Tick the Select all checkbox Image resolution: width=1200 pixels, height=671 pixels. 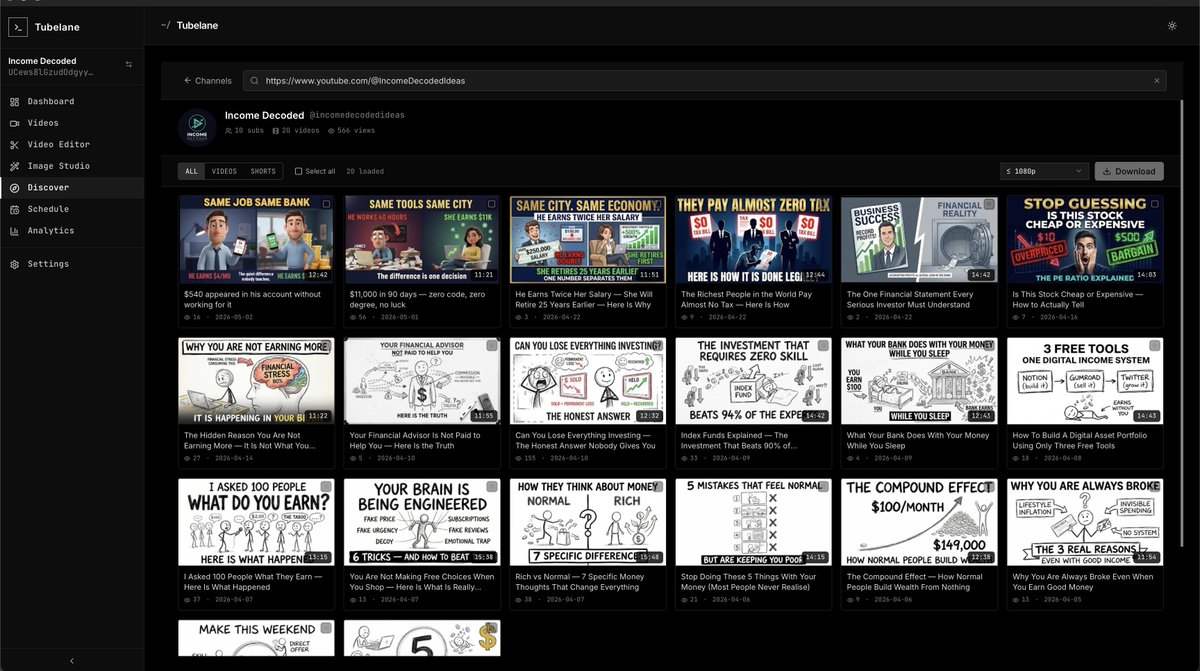298,171
